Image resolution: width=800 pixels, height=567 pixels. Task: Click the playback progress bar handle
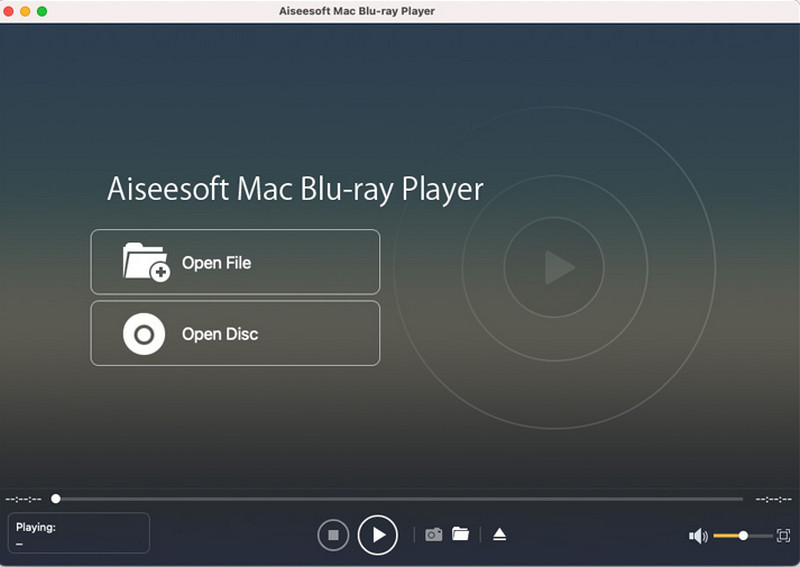pyautogui.click(x=56, y=498)
